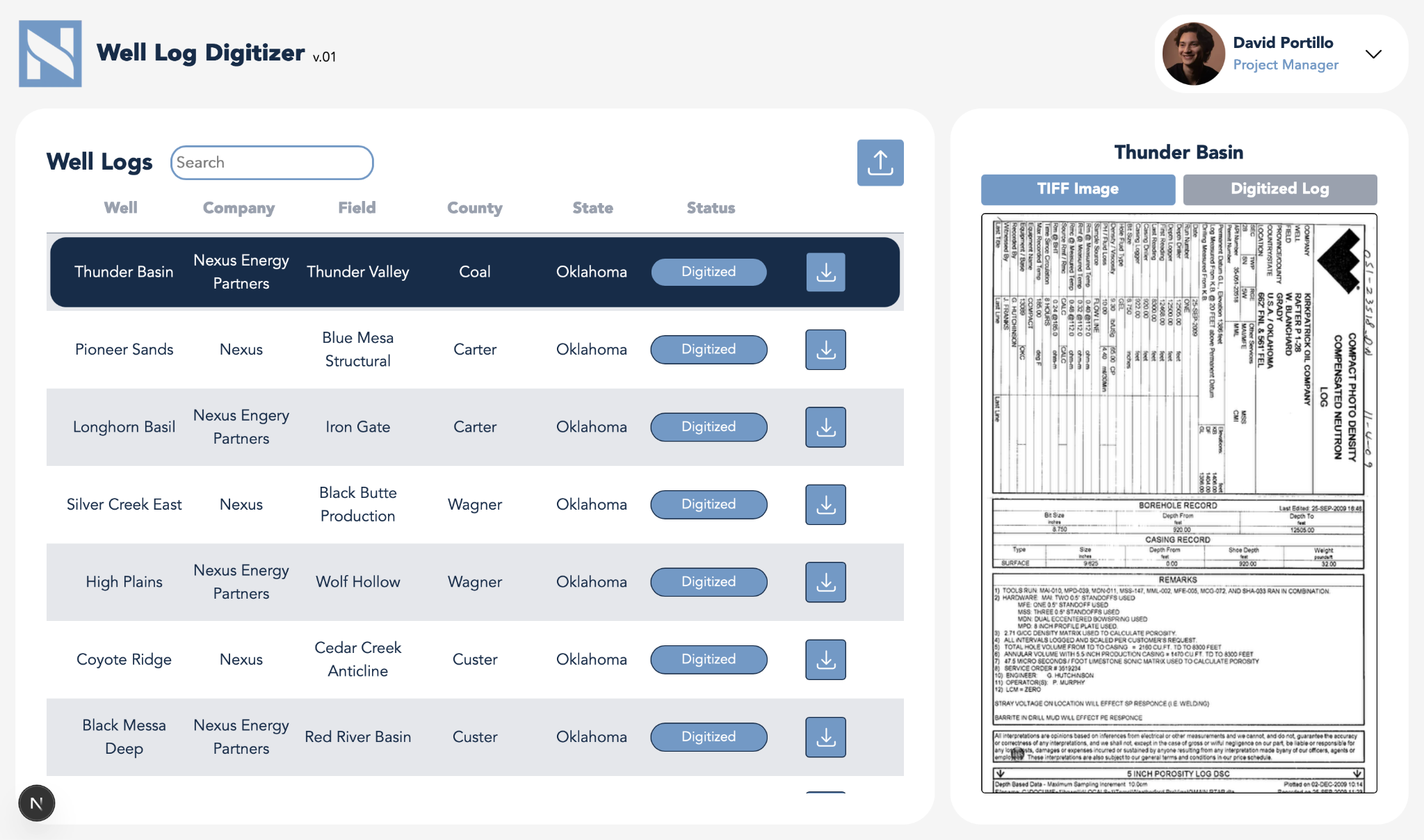Viewport: 1424px width, 840px height.
Task: Switch to the Digitized Log tab
Action: [x=1279, y=189]
